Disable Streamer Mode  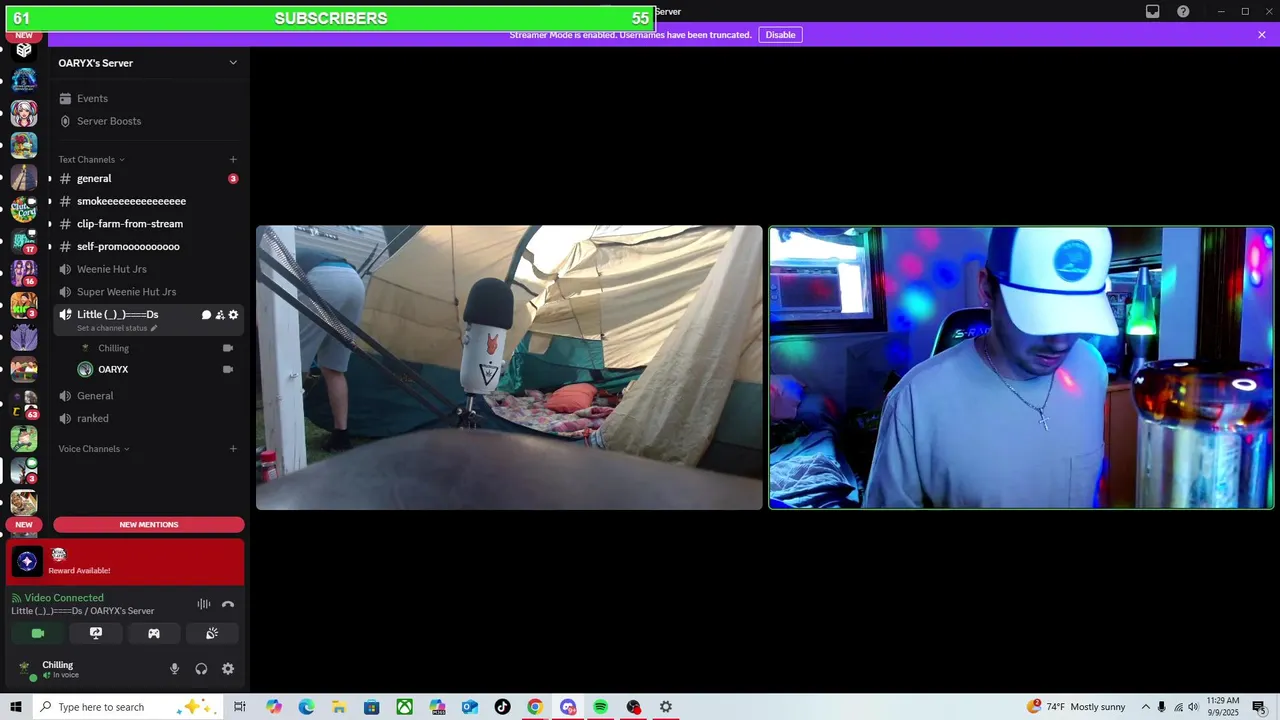780,35
